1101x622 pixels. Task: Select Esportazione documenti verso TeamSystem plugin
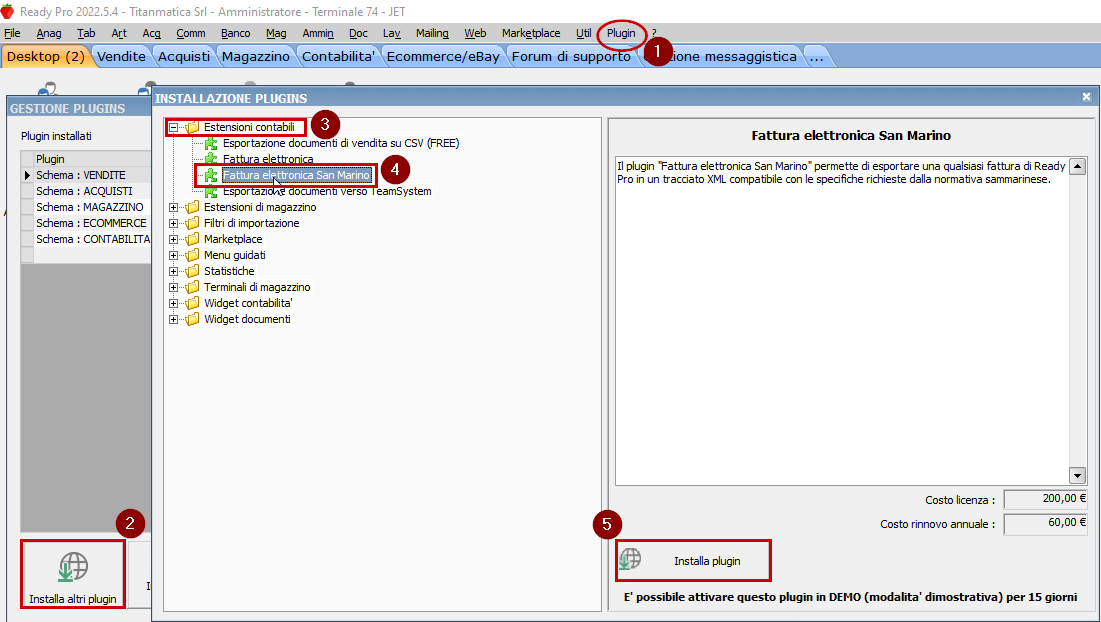pyautogui.click(x=327, y=192)
